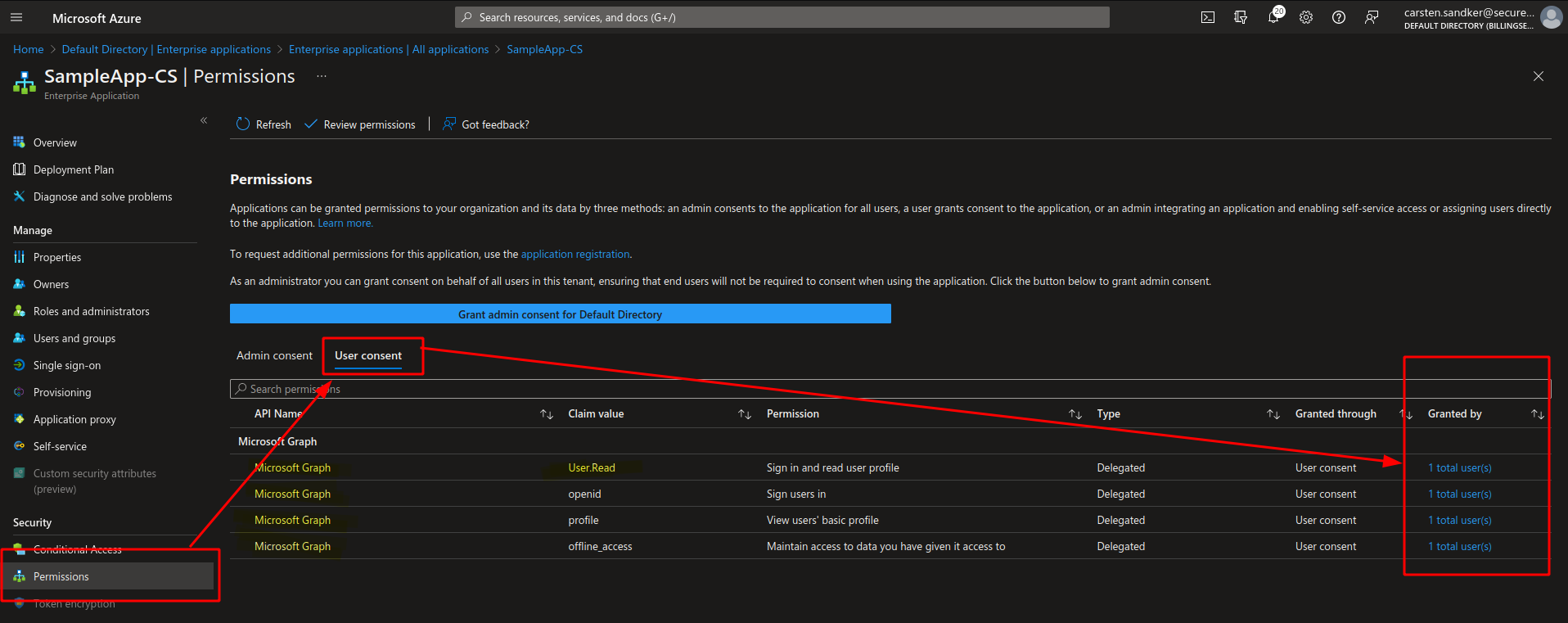
Task: Collapse the left navigation menu
Action: (x=204, y=120)
